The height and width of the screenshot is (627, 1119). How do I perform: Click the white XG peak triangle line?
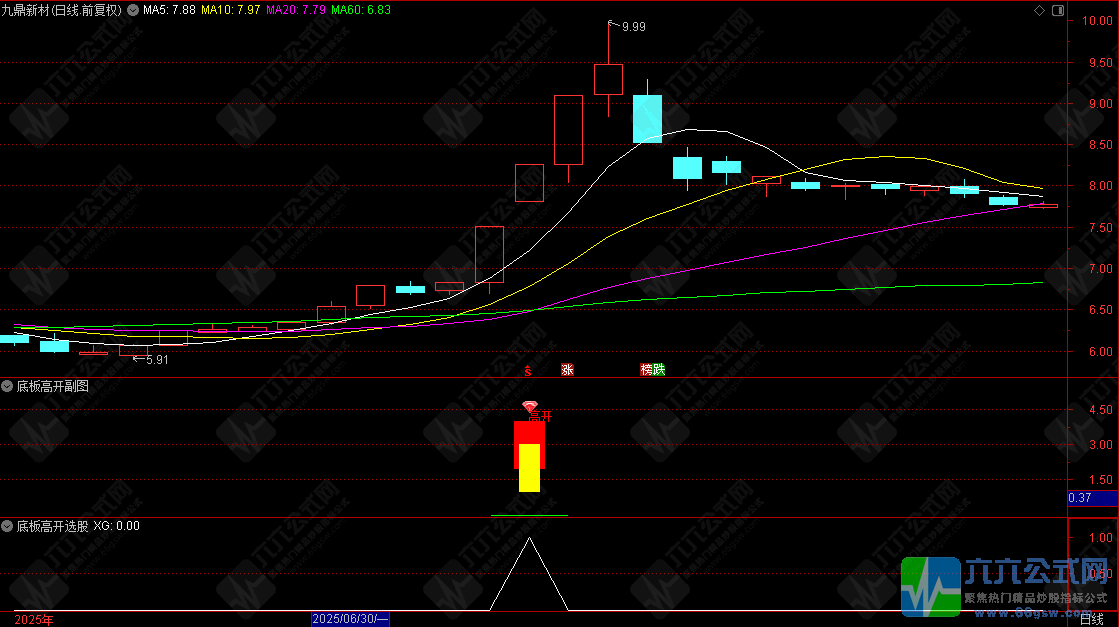(x=529, y=574)
